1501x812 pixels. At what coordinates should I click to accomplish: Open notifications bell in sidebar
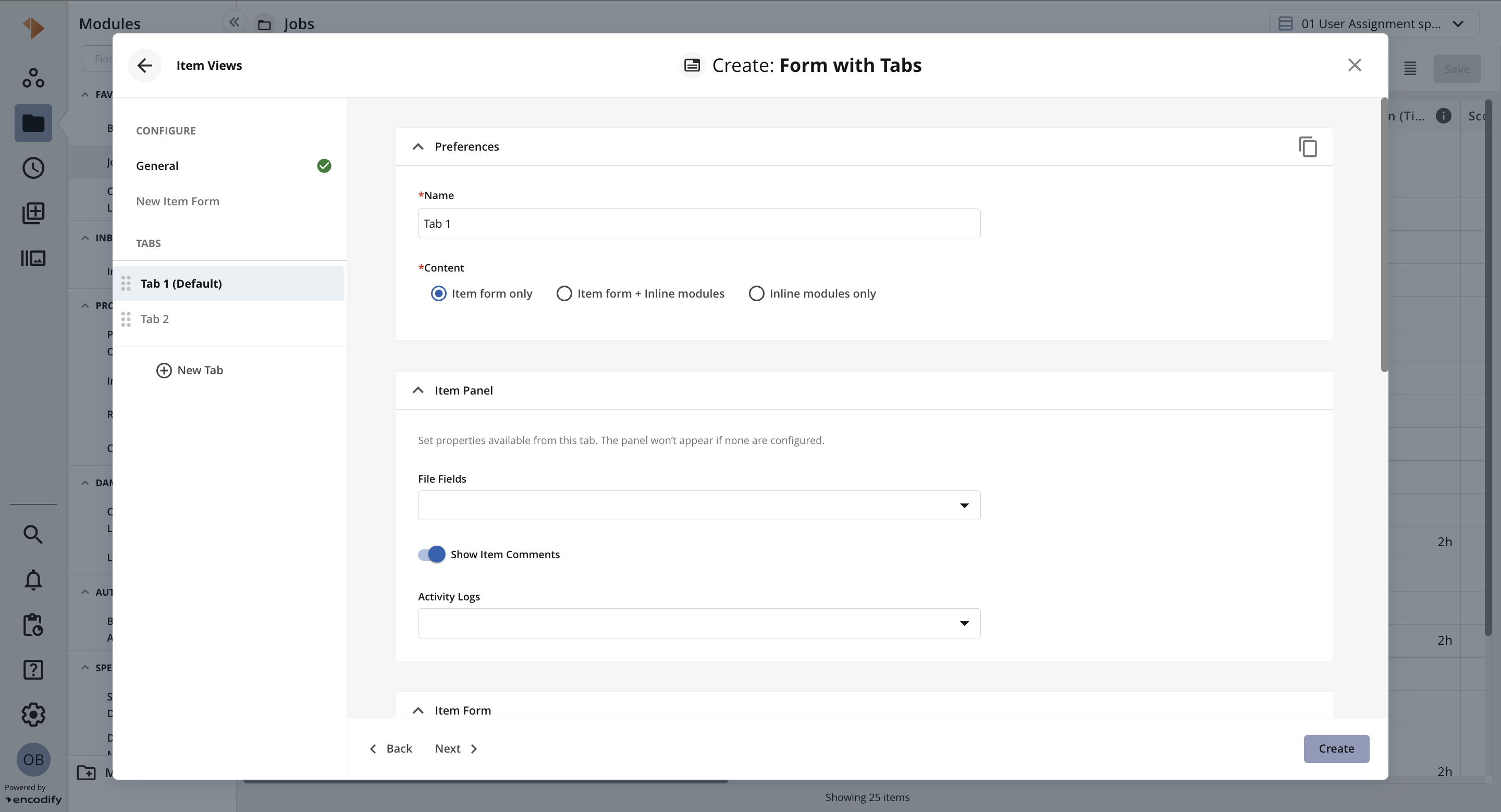33,580
